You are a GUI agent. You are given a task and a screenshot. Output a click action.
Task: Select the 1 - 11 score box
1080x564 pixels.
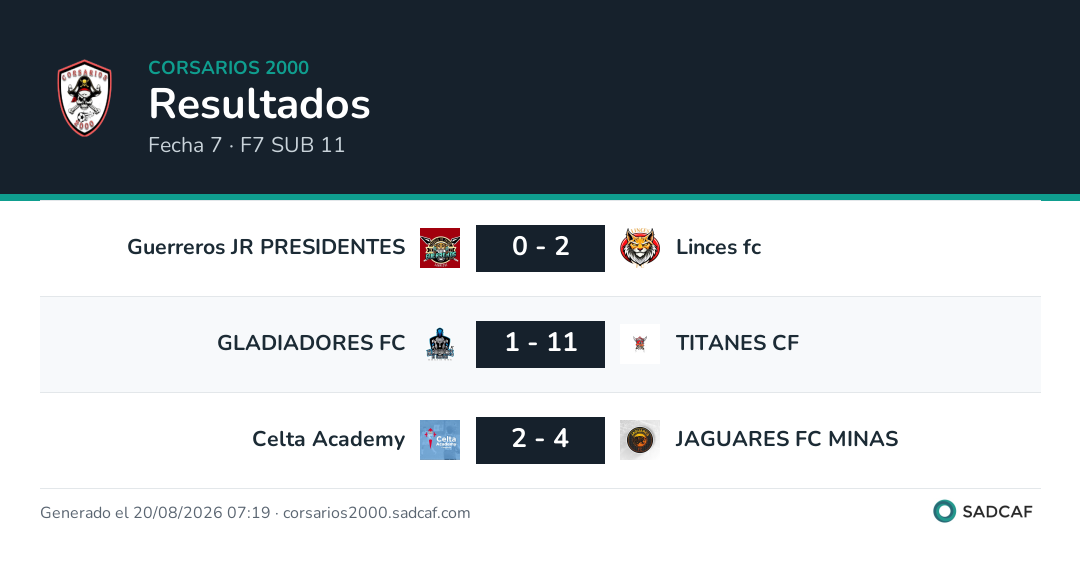click(x=540, y=344)
